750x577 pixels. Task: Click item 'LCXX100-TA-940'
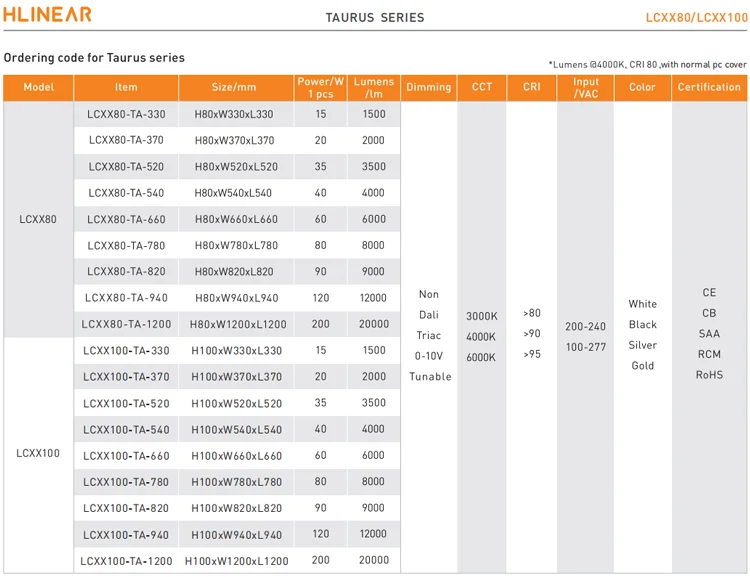(x=126, y=534)
